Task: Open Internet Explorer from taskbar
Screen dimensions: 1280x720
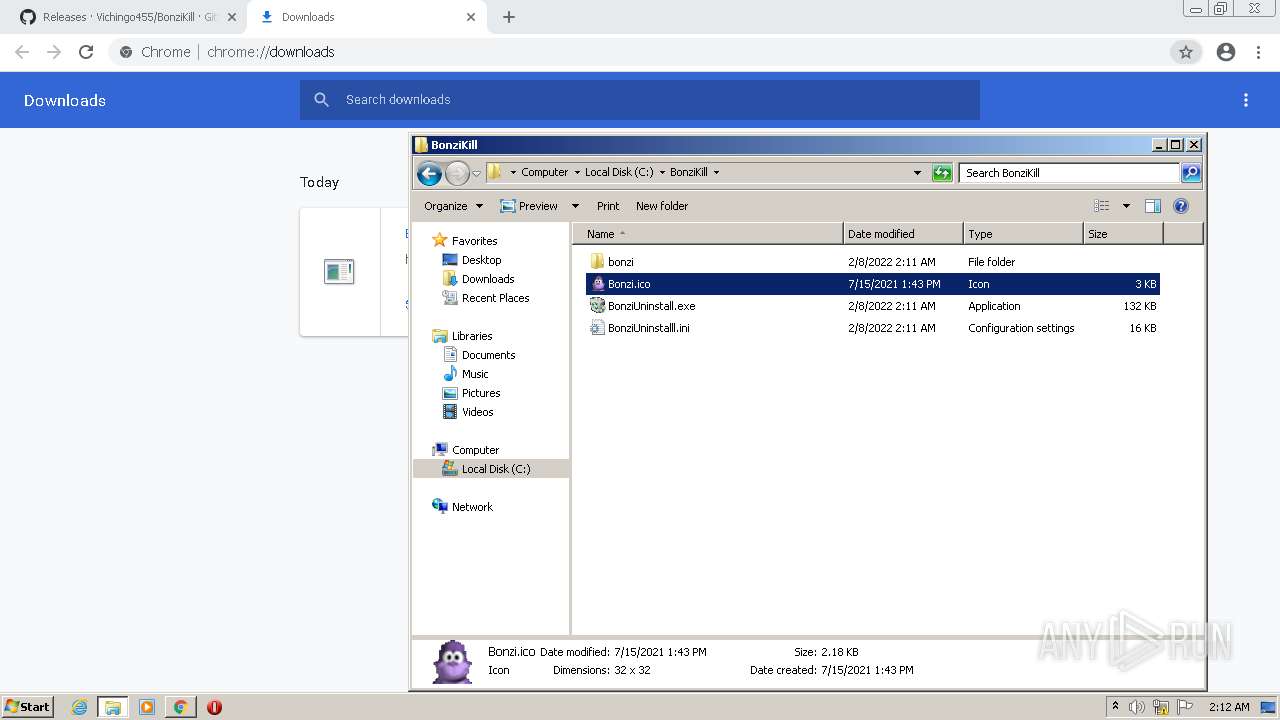Action: tap(80, 707)
